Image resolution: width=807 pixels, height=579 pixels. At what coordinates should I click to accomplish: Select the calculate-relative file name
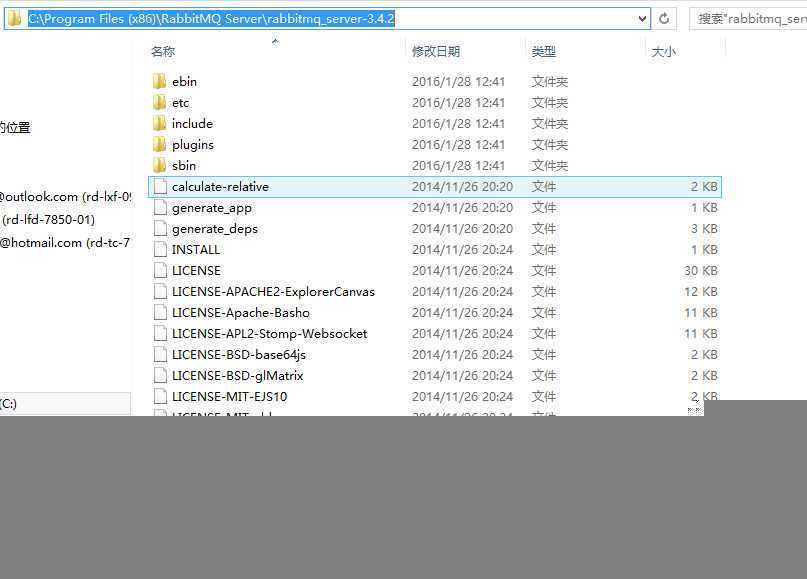220,186
